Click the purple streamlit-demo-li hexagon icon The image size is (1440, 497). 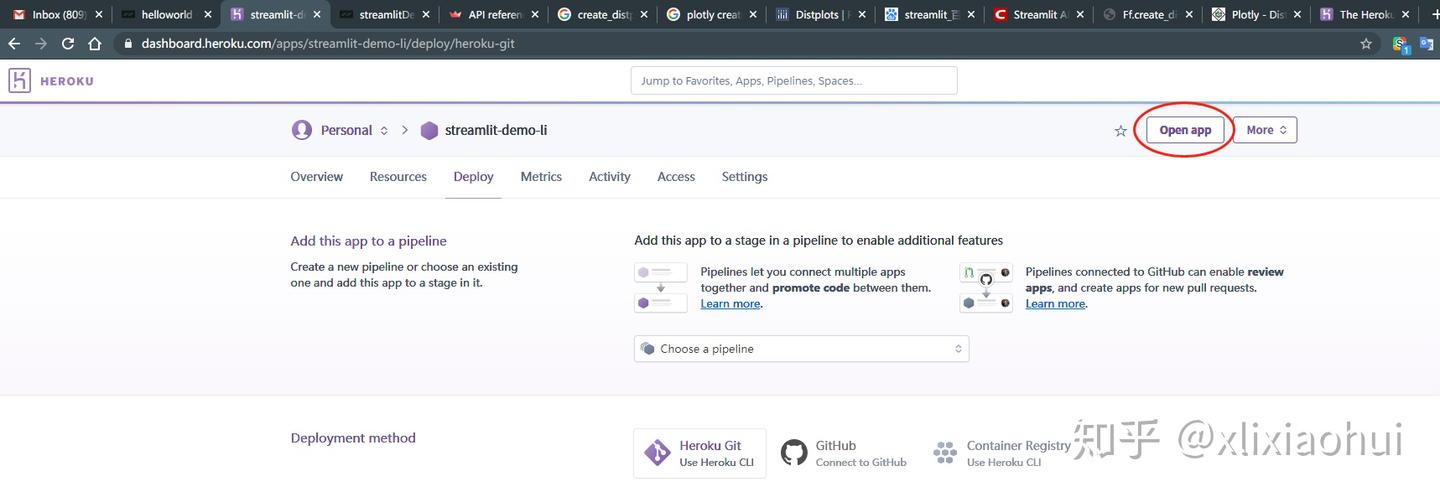coord(429,130)
